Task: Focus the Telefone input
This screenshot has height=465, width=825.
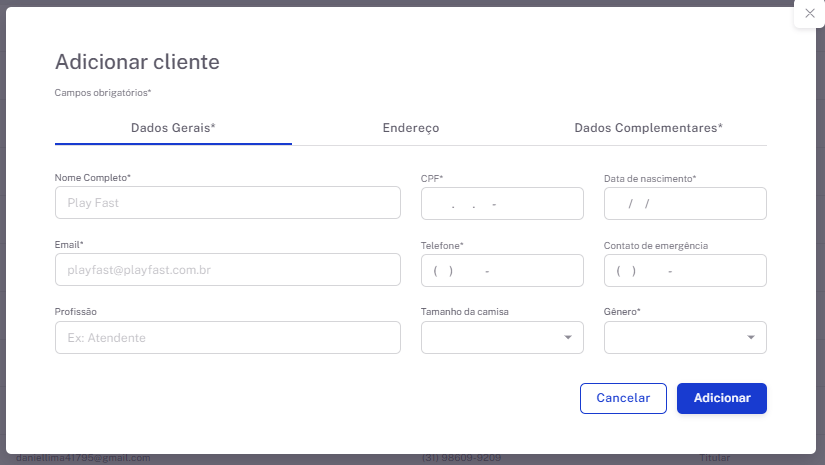Action: point(501,270)
